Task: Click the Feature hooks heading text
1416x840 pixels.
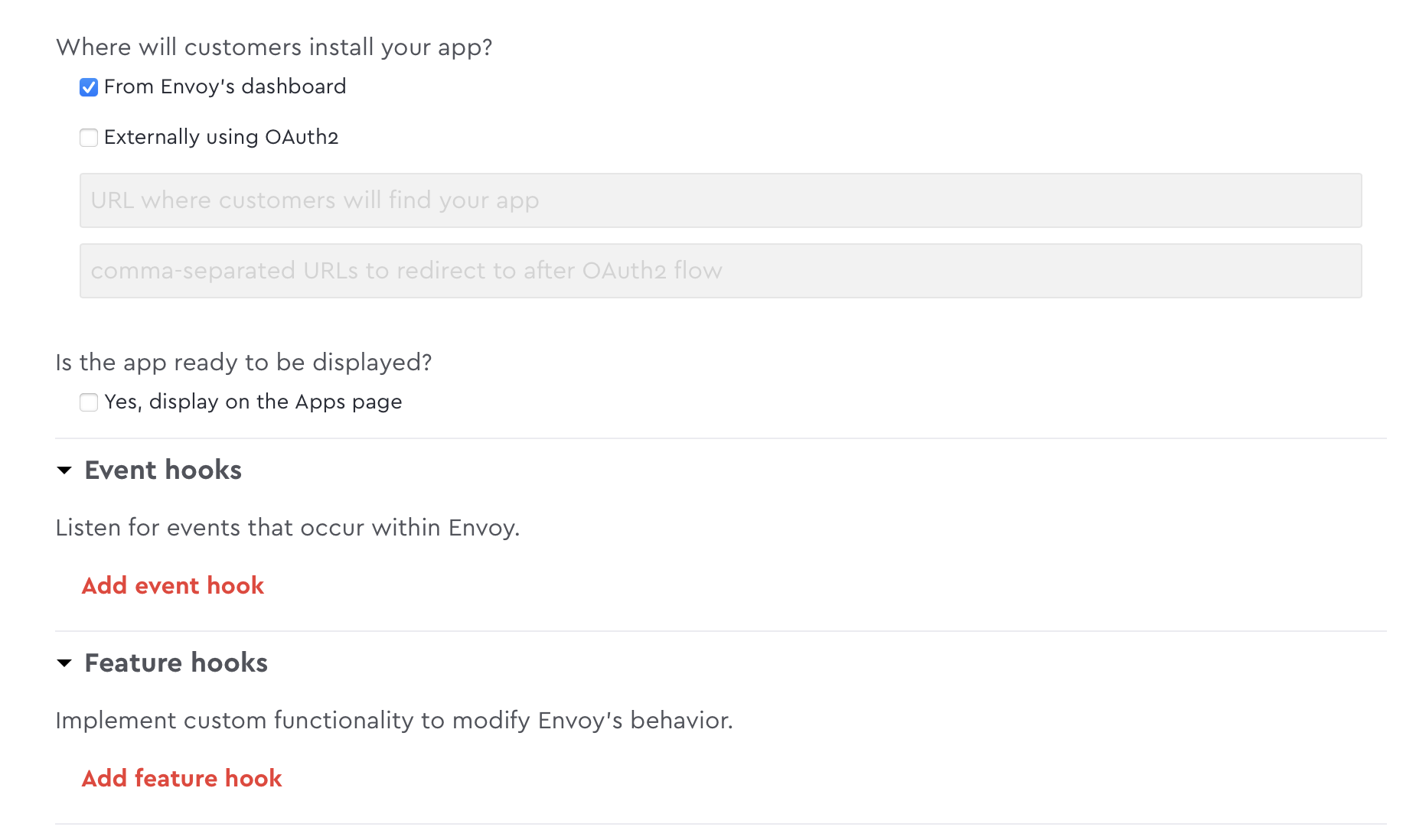Action: [176, 663]
